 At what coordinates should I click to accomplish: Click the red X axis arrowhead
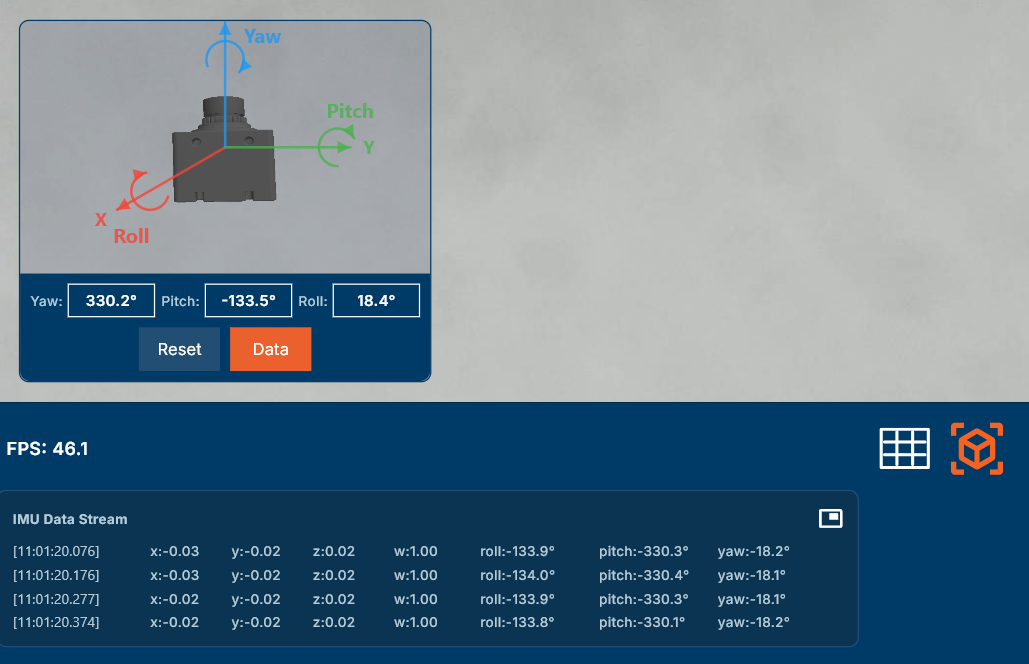point(122,206)
